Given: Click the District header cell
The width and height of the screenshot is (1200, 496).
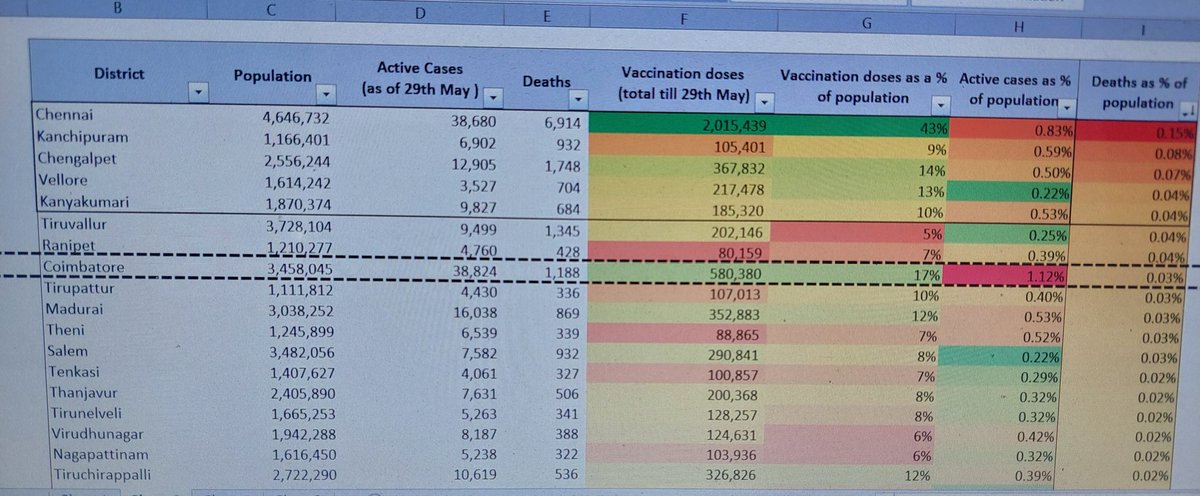Looking at the screenshot, I should pyautogui.click(x=119, y=72).
